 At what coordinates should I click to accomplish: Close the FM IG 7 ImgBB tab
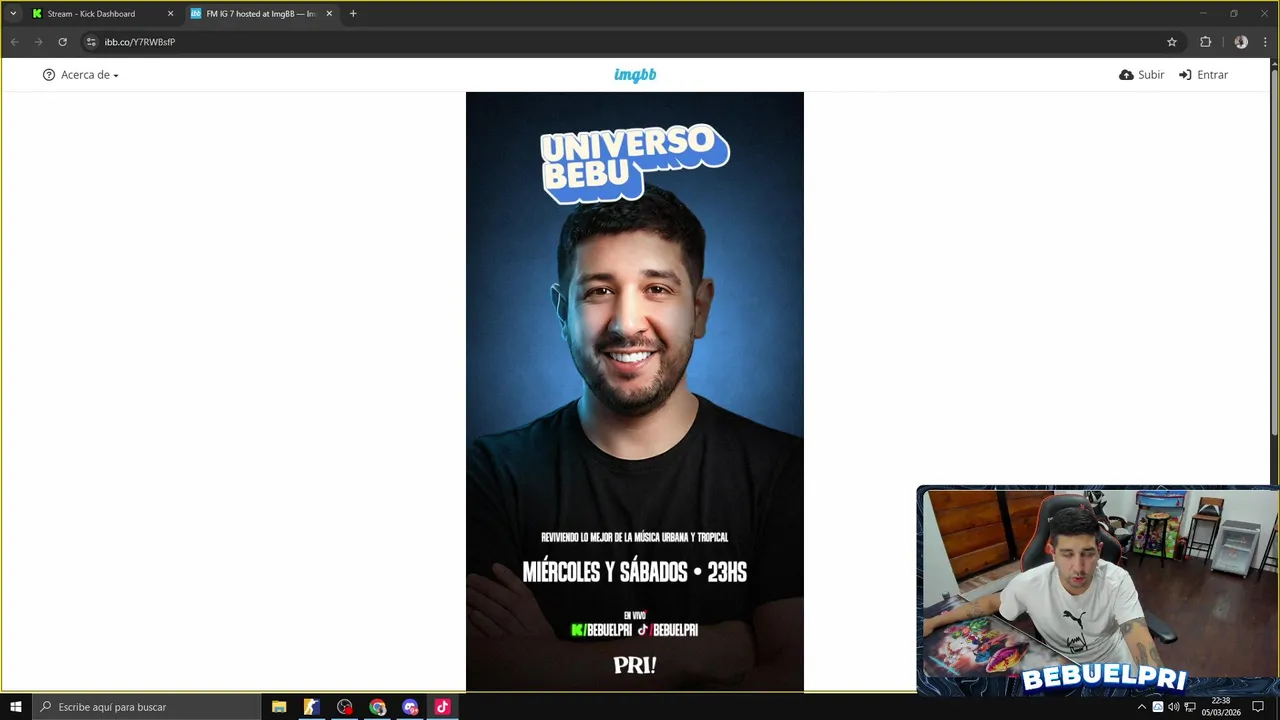[329, 14]
